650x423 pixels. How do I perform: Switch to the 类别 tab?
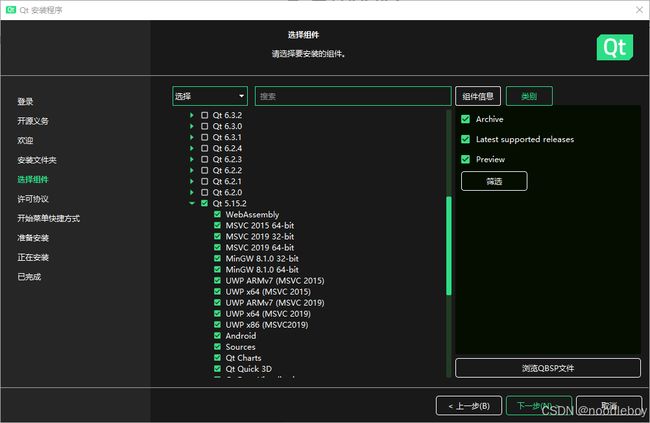click(x=529, y=96)
